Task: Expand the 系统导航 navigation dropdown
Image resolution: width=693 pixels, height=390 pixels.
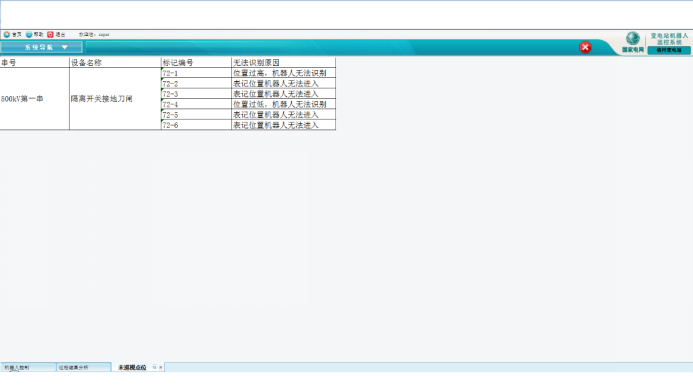Action: [42, 47]
